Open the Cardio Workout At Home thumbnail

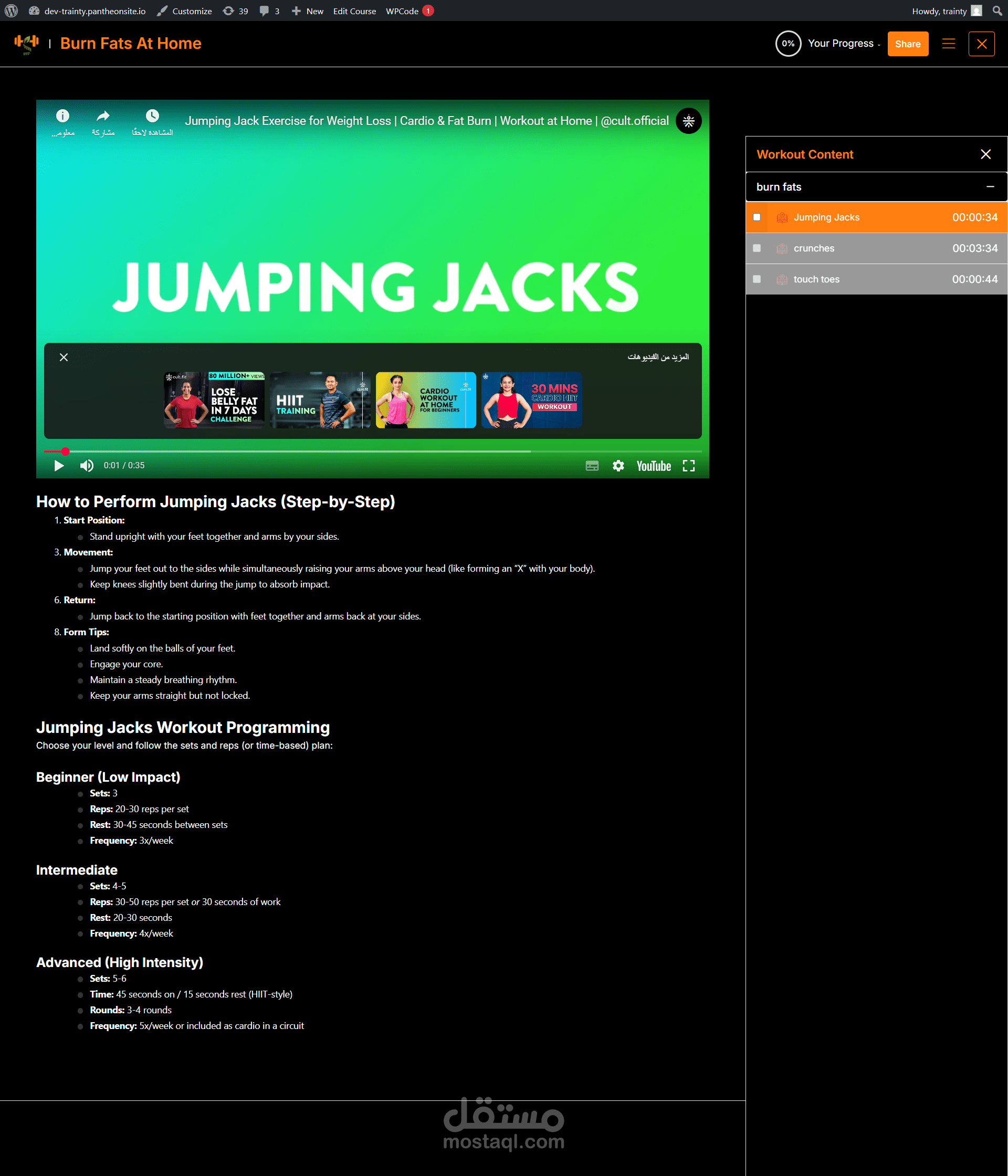[x=426, y=400]
